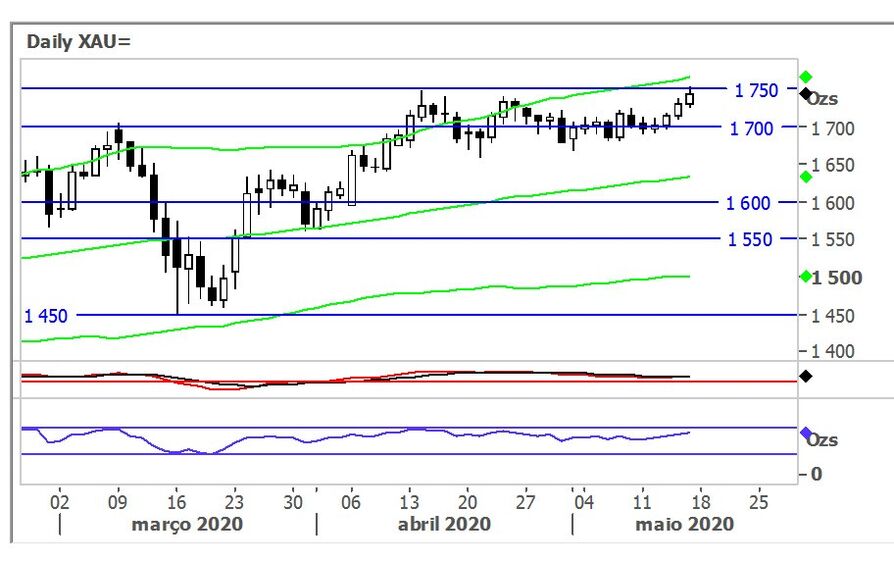Click the março 2020 month label
894x561 pixels.
point(187,524)
